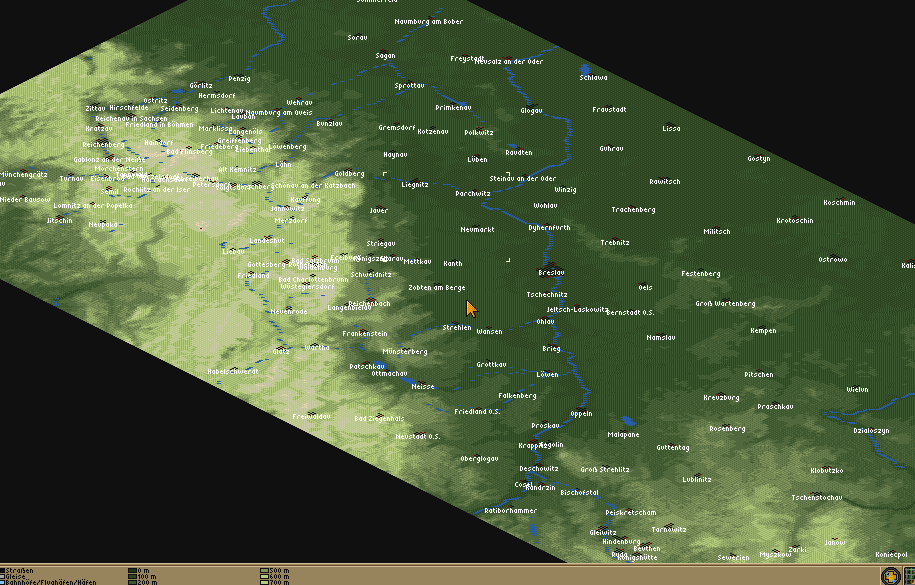
Task: Click the Liegnitz town label
Action: pos(415,184)
